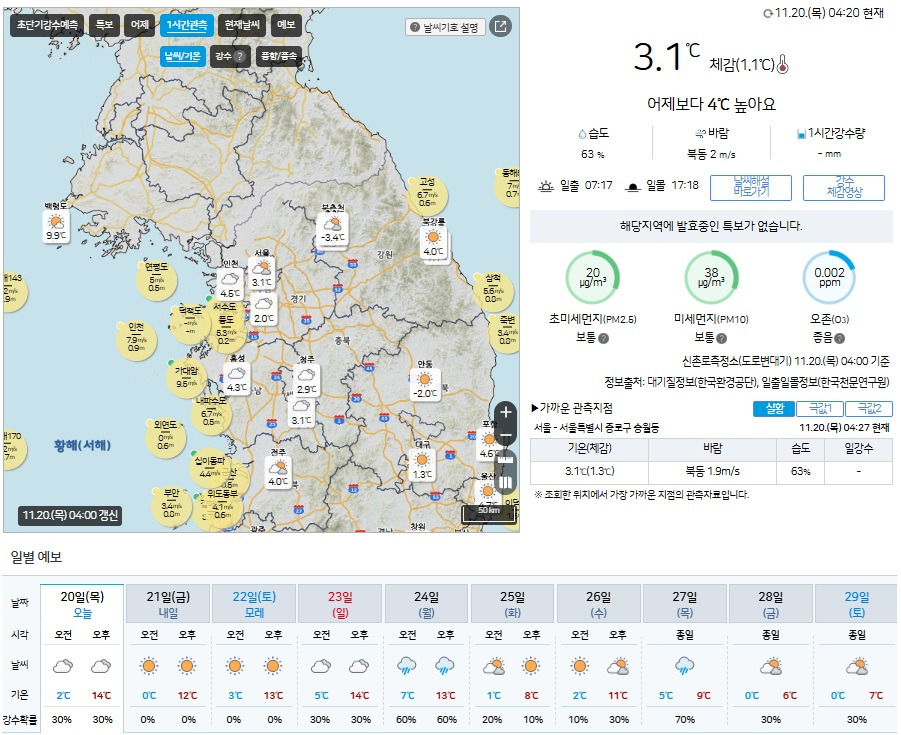The height and width of the screenshot is (735, 901).
Task: Click 북강릉 weather marker 4.0℃
Action: coord(434,243)
